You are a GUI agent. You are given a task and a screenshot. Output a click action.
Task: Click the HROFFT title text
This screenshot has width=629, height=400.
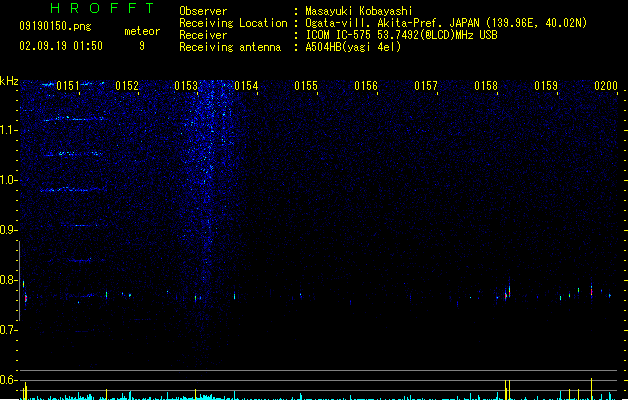coord(102,8)
